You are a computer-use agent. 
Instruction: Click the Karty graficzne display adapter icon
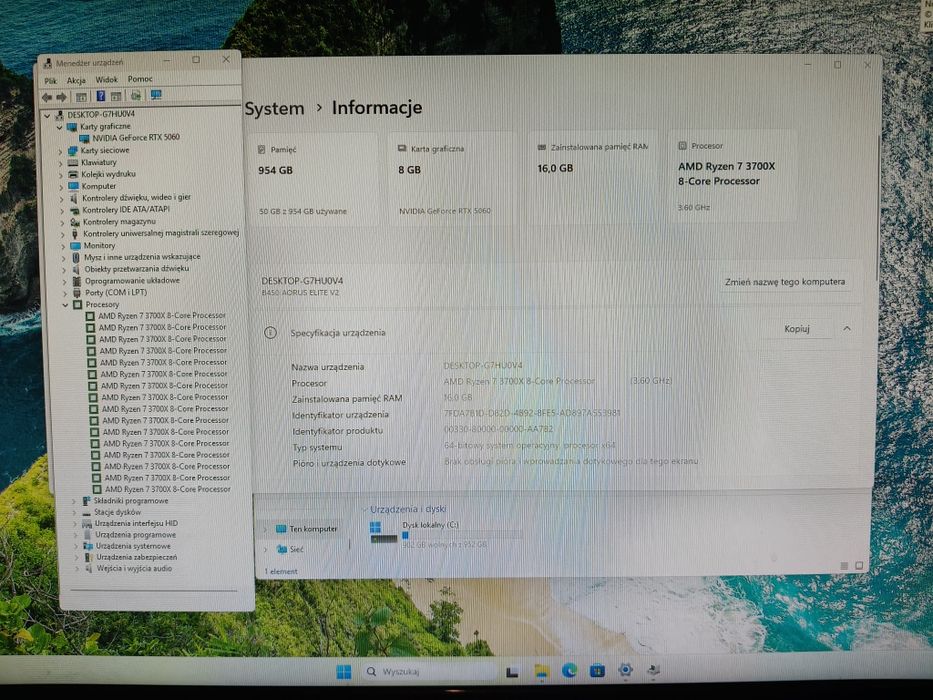pyautogui.click(x=72, y=127)
